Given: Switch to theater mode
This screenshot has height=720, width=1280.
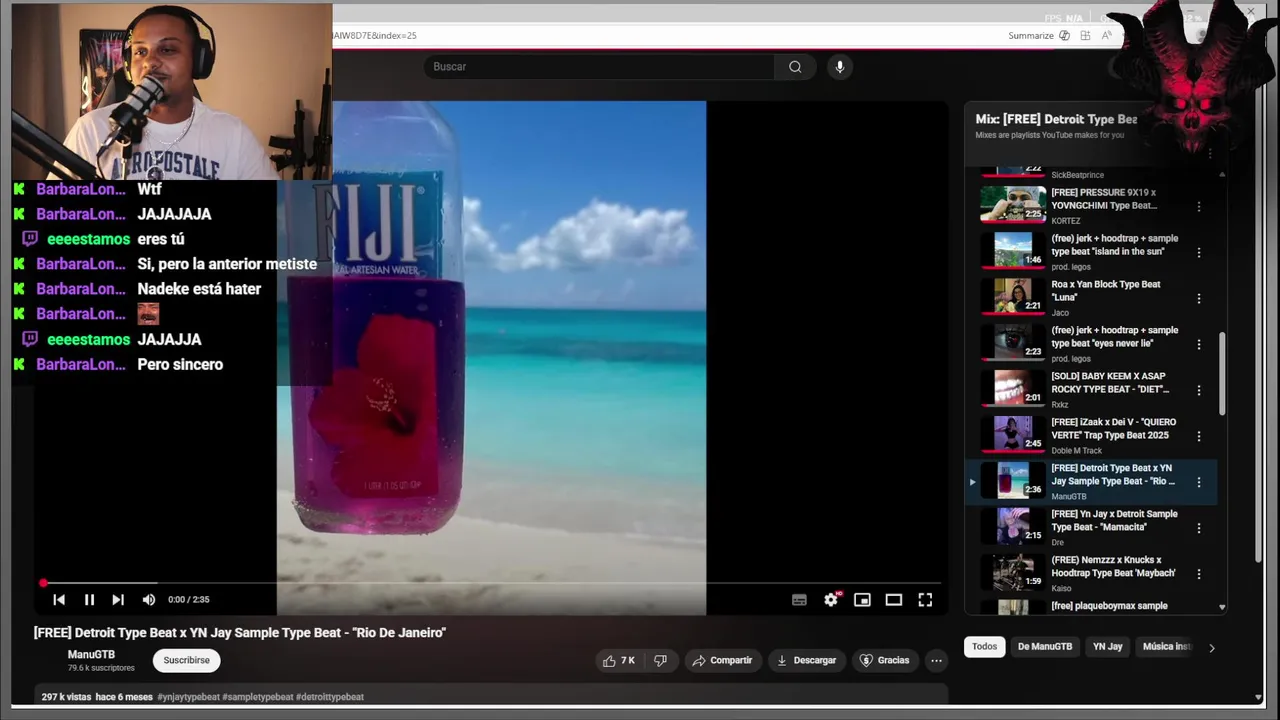Looking at the screenshot, I should pos(894,599).
